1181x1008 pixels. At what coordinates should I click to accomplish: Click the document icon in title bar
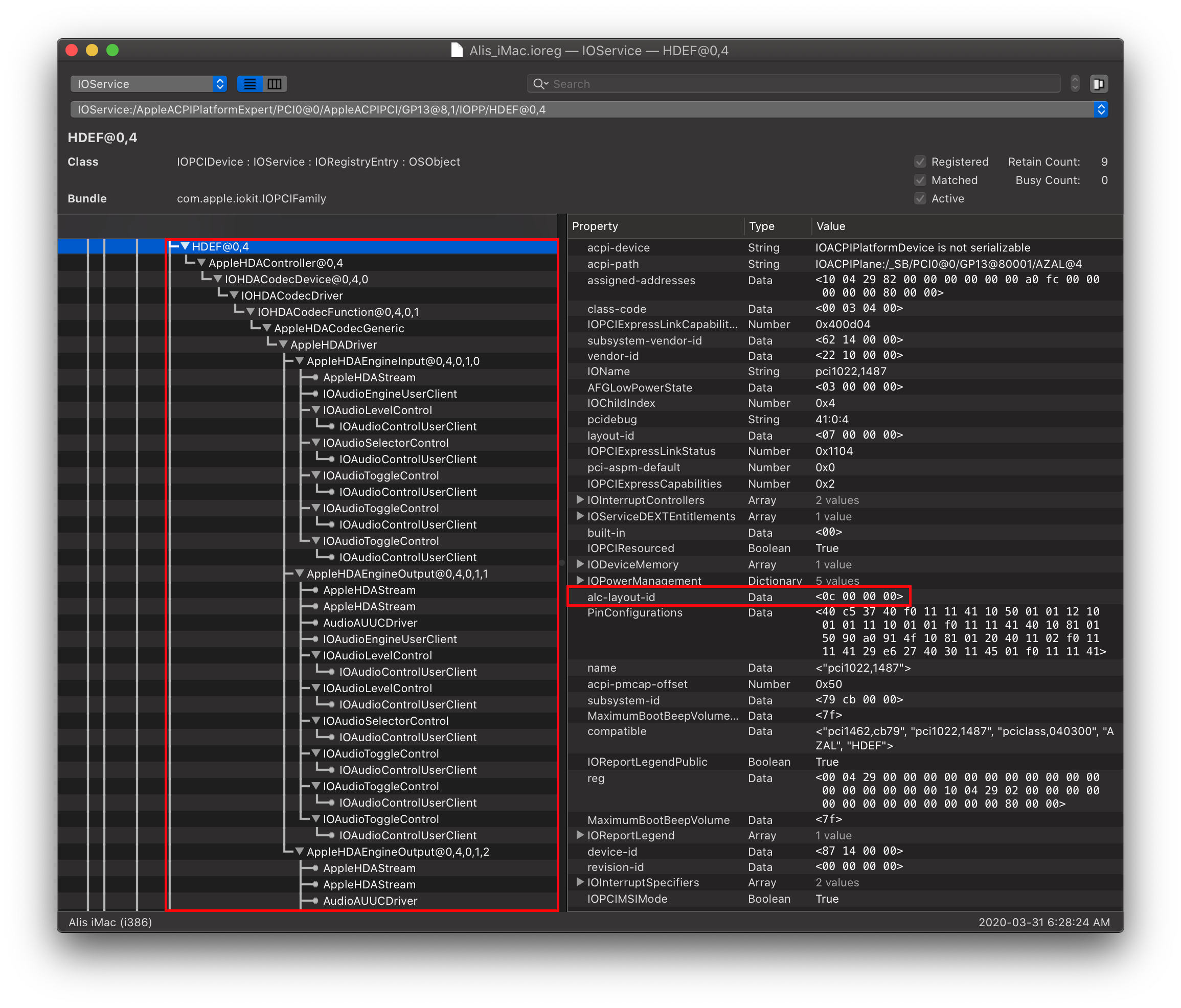[x=457, y=50]
